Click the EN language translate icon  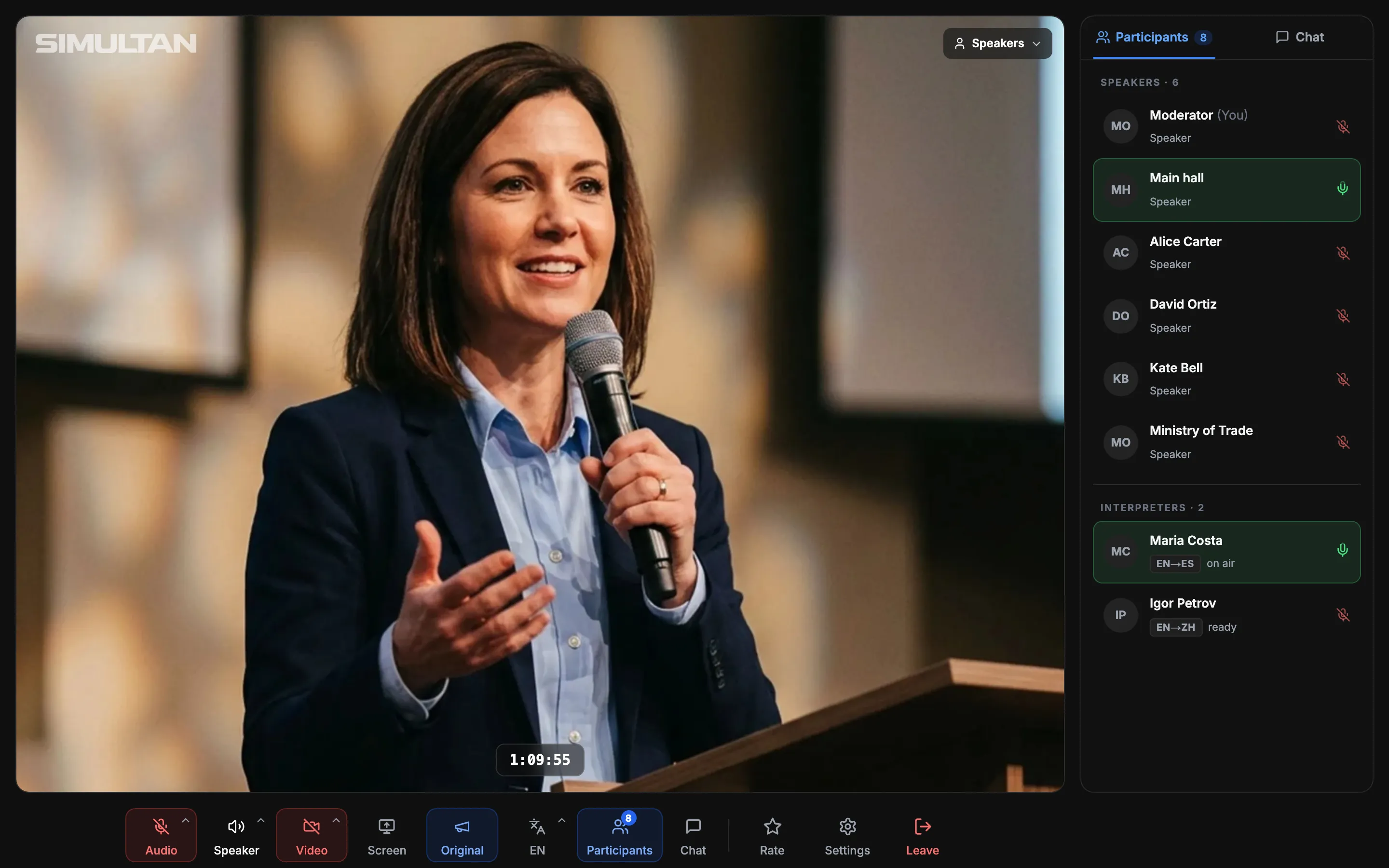coord(537,826)
